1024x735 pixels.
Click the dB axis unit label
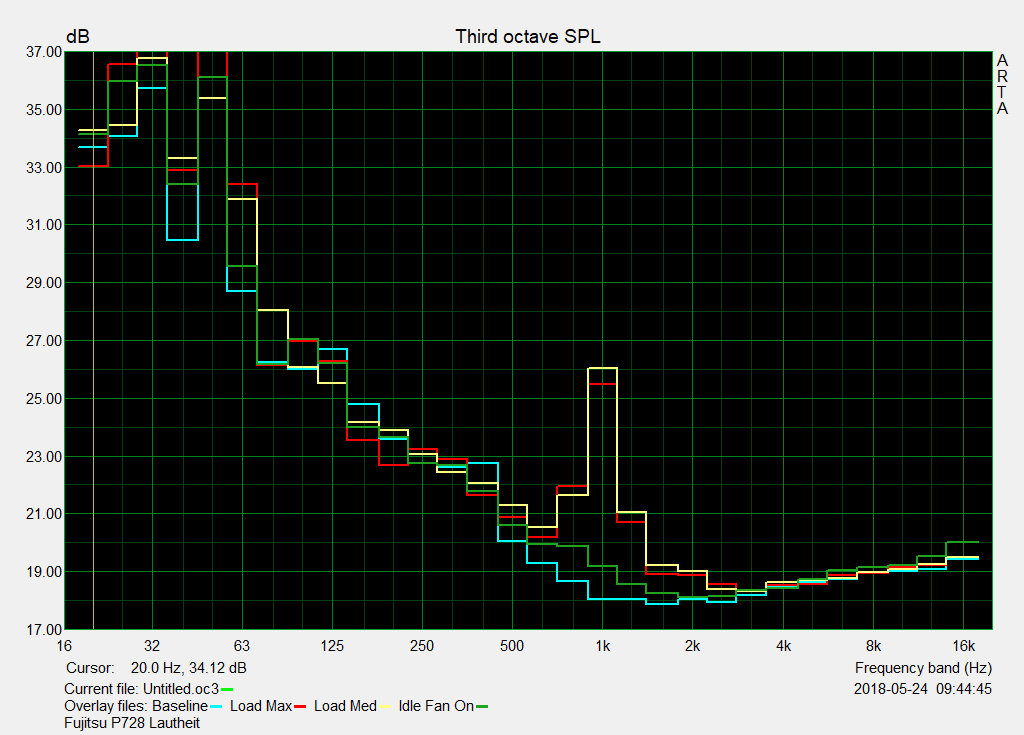(78, 37)
